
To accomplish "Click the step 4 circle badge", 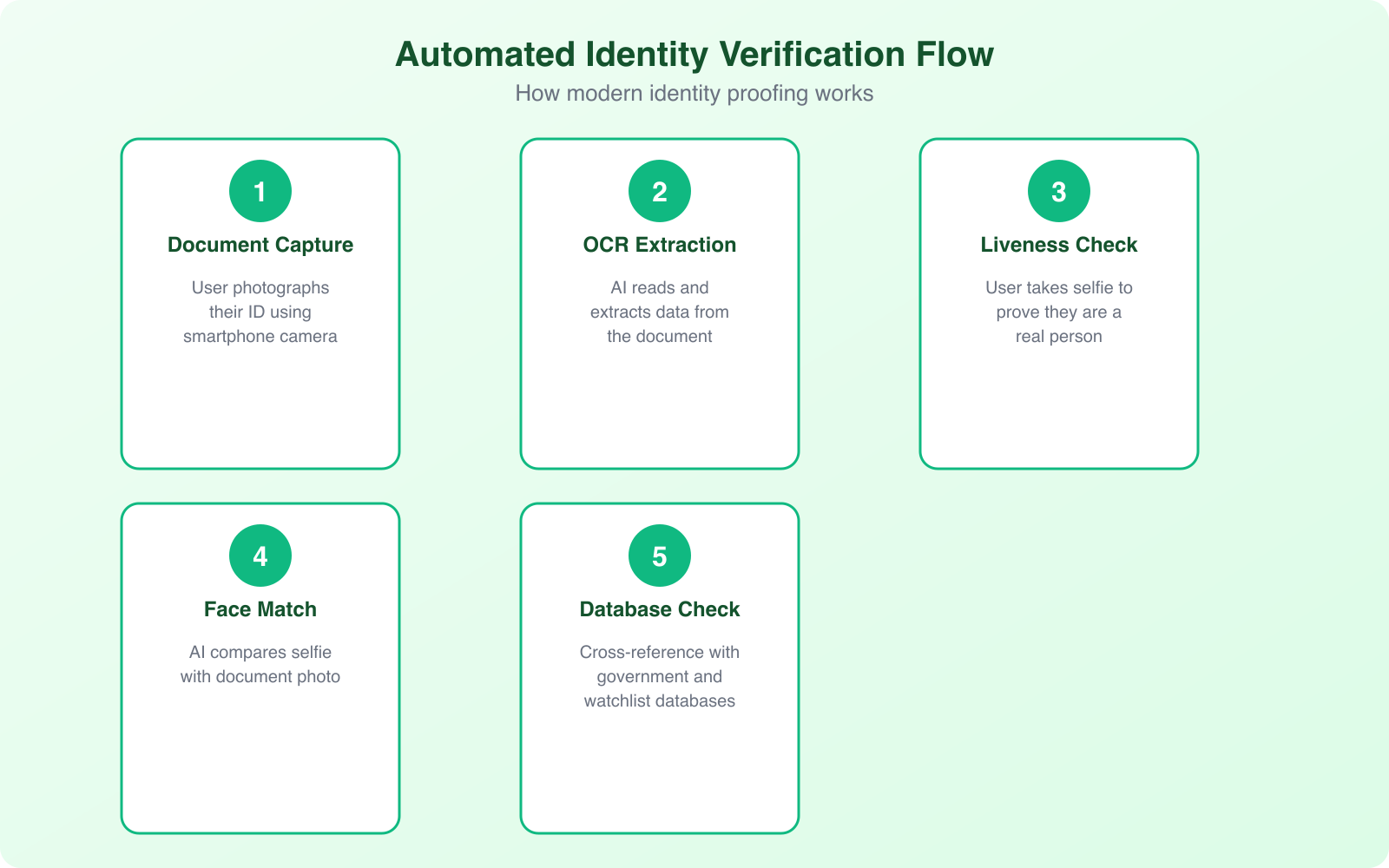I will [260, 555].
